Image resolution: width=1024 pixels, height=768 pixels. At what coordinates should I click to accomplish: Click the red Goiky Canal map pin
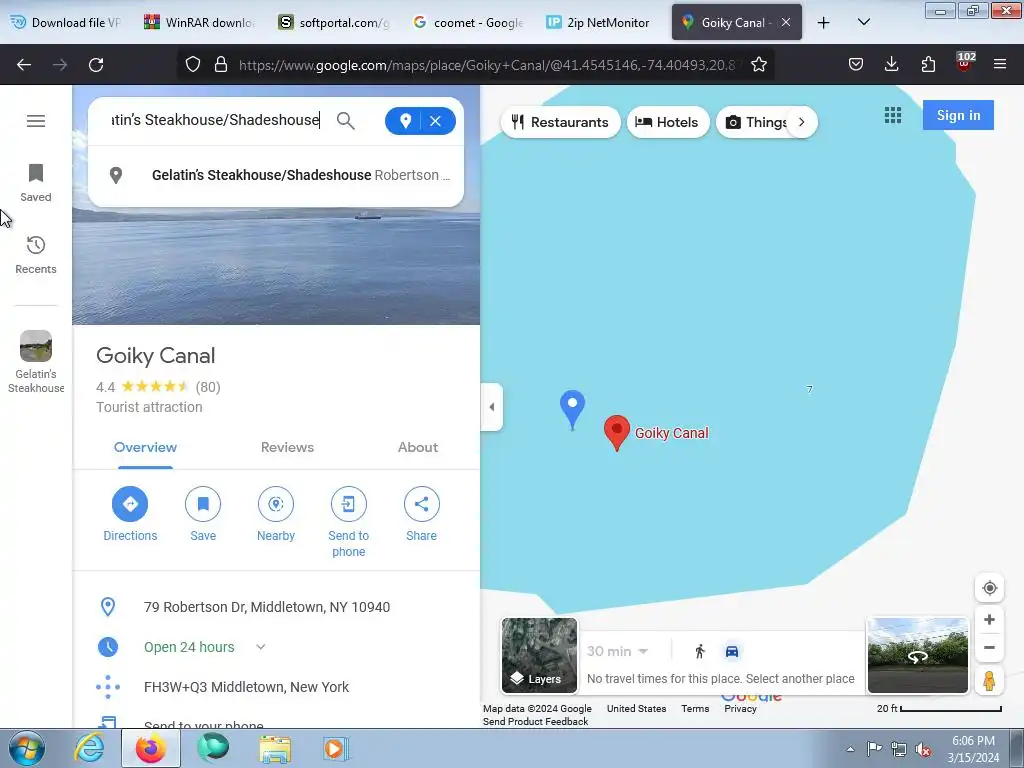(x=616, y=432)
